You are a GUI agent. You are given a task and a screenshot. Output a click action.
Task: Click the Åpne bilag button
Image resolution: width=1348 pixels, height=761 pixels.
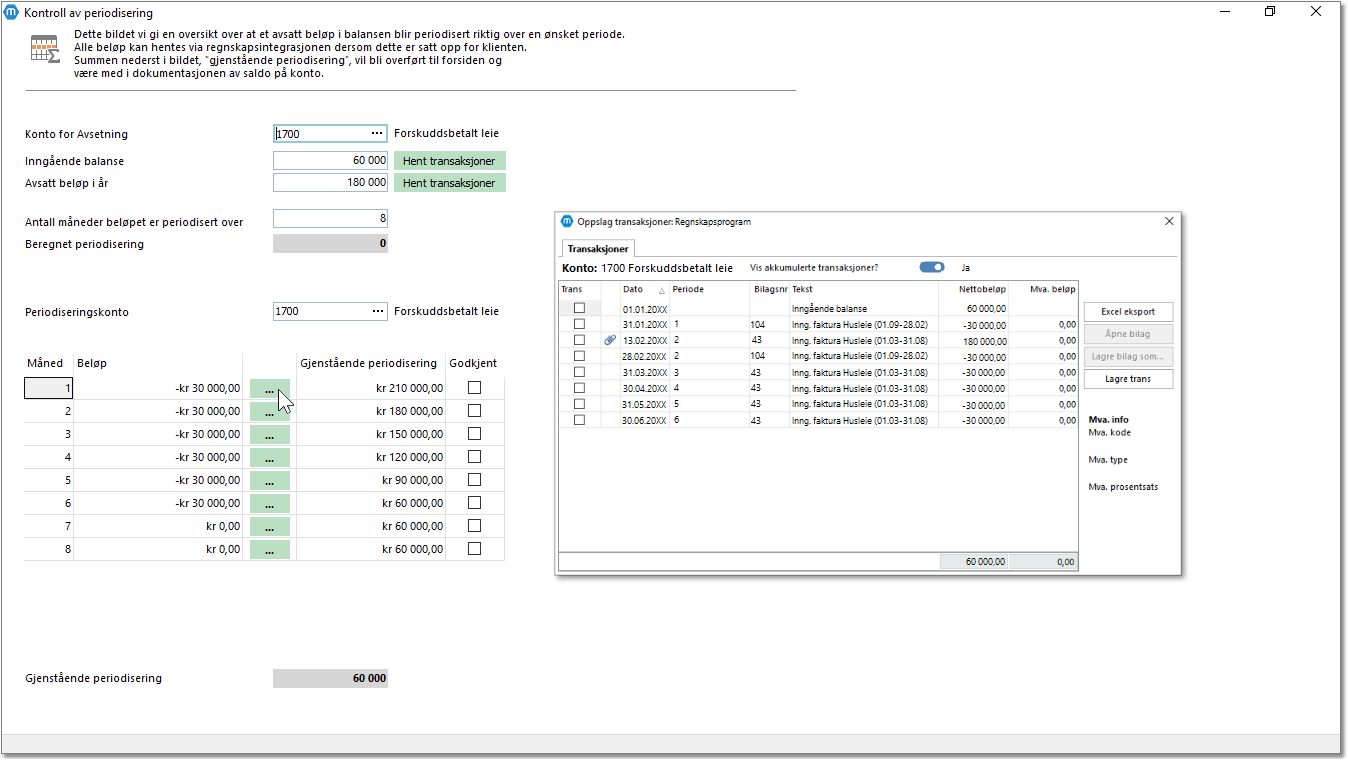pyautogui.click(x=1128, y=334)
